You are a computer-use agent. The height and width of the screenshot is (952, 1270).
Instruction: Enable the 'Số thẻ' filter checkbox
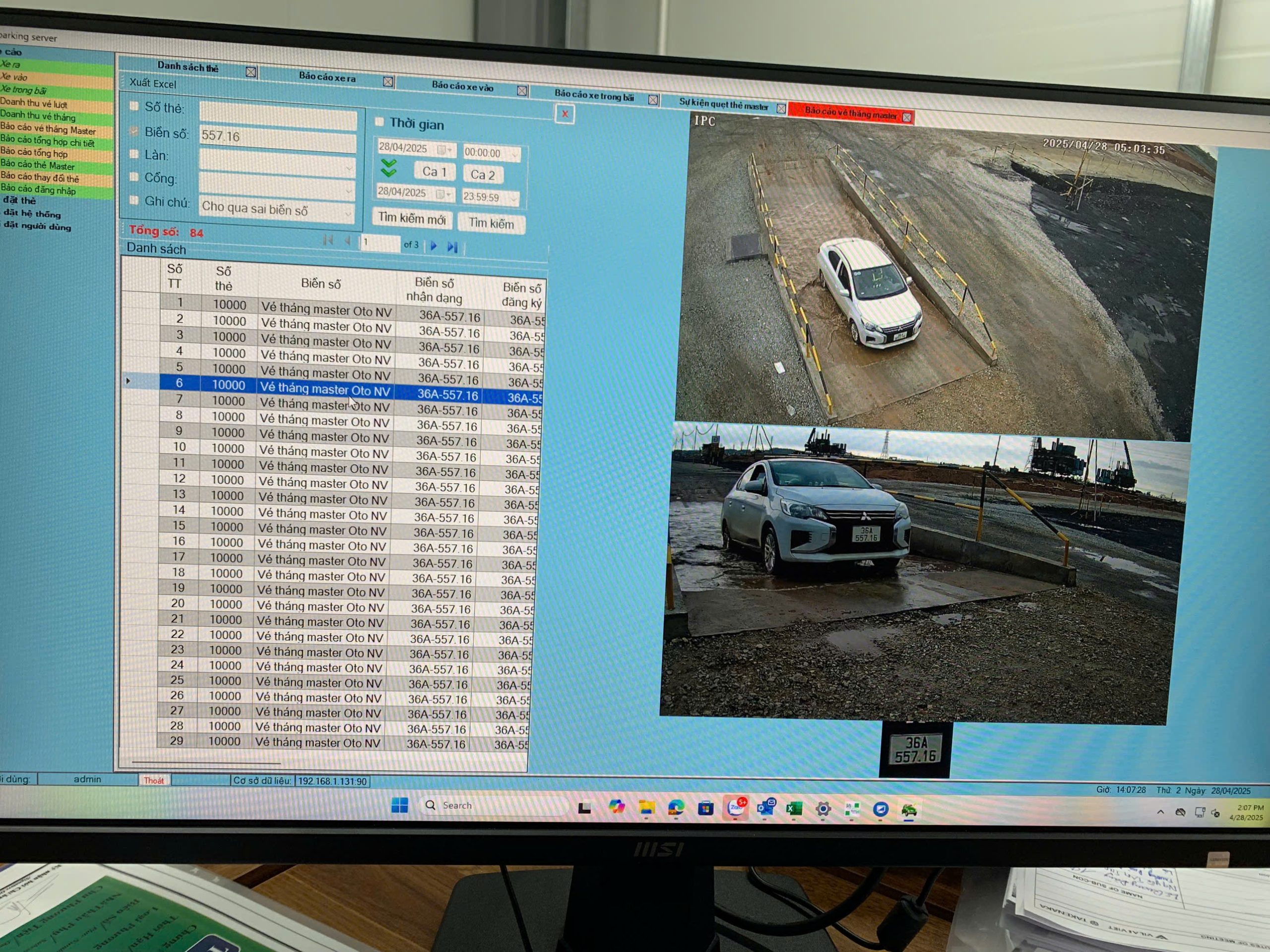134,106
